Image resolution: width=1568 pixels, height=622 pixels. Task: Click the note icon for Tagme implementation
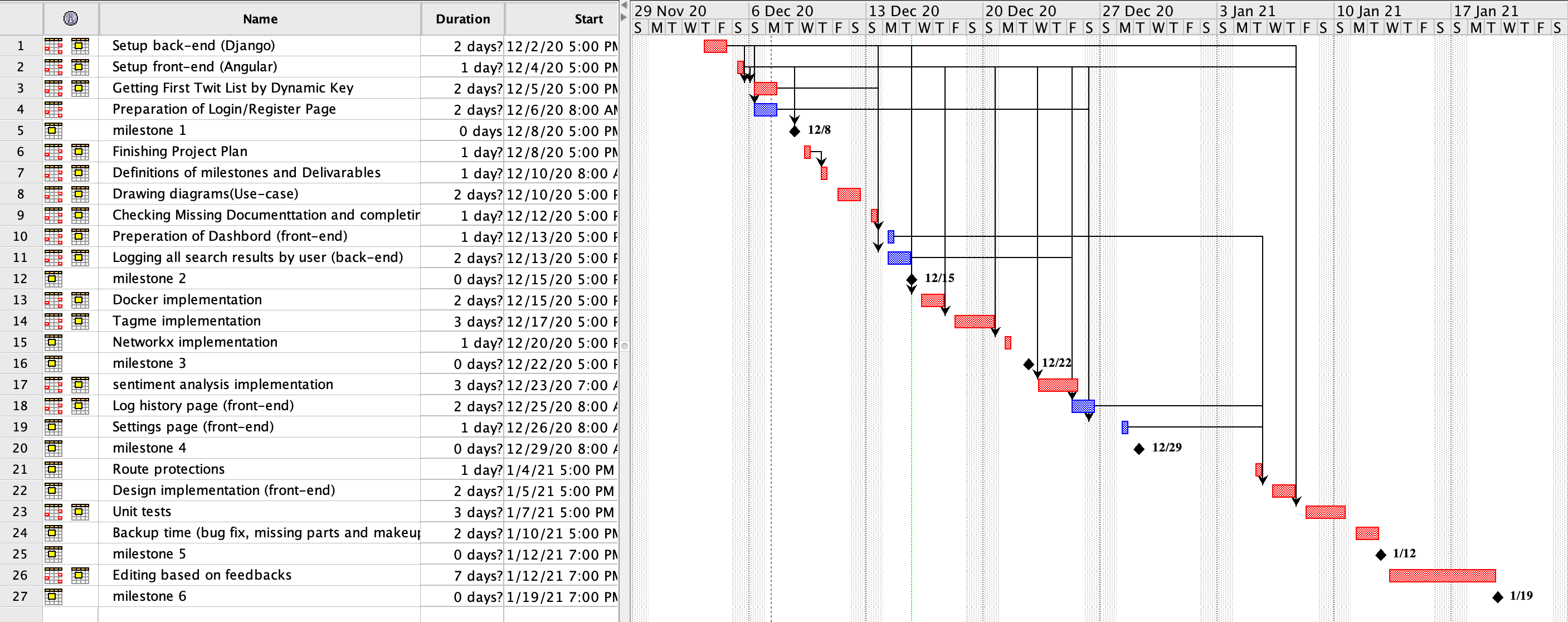pos(80,320)
